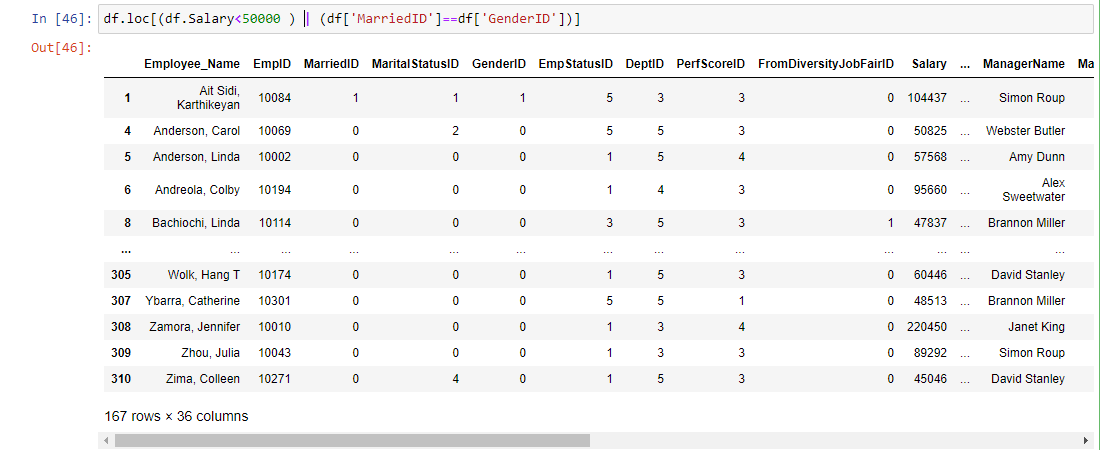1100x450 pixels.
Task: Click EmpID value 10084
Action: [x=274, y=98]
